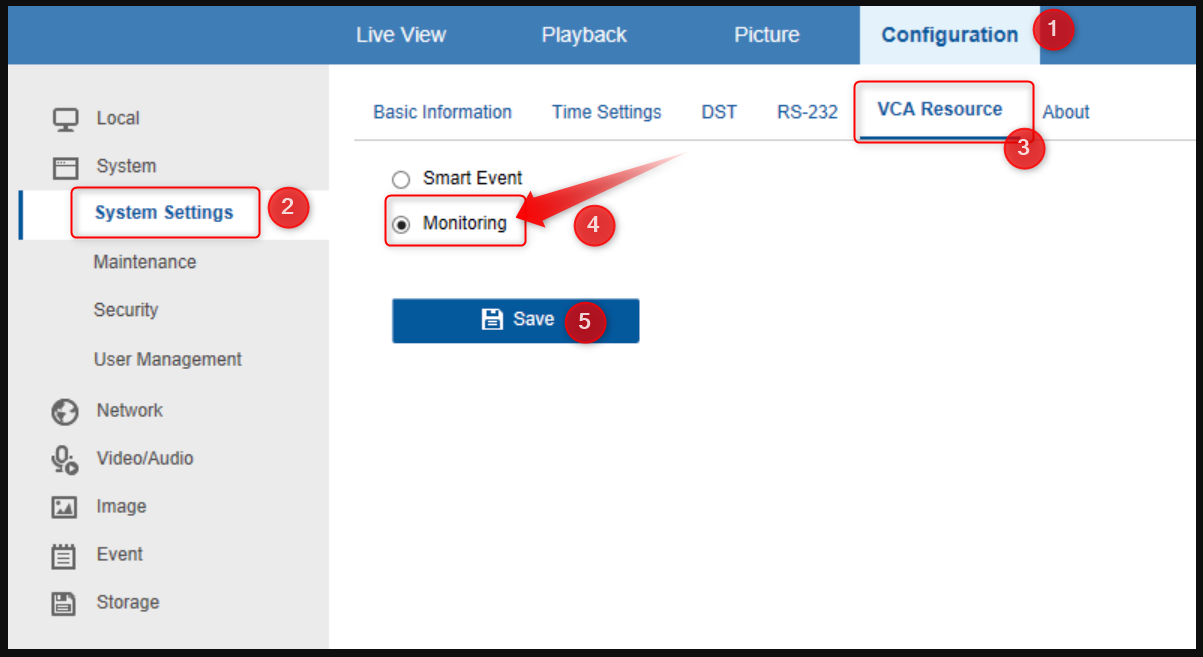This screenshot has height=657, width=1203.
Task: Select System Settings in sidebar
Action: [x=164, y=212]
